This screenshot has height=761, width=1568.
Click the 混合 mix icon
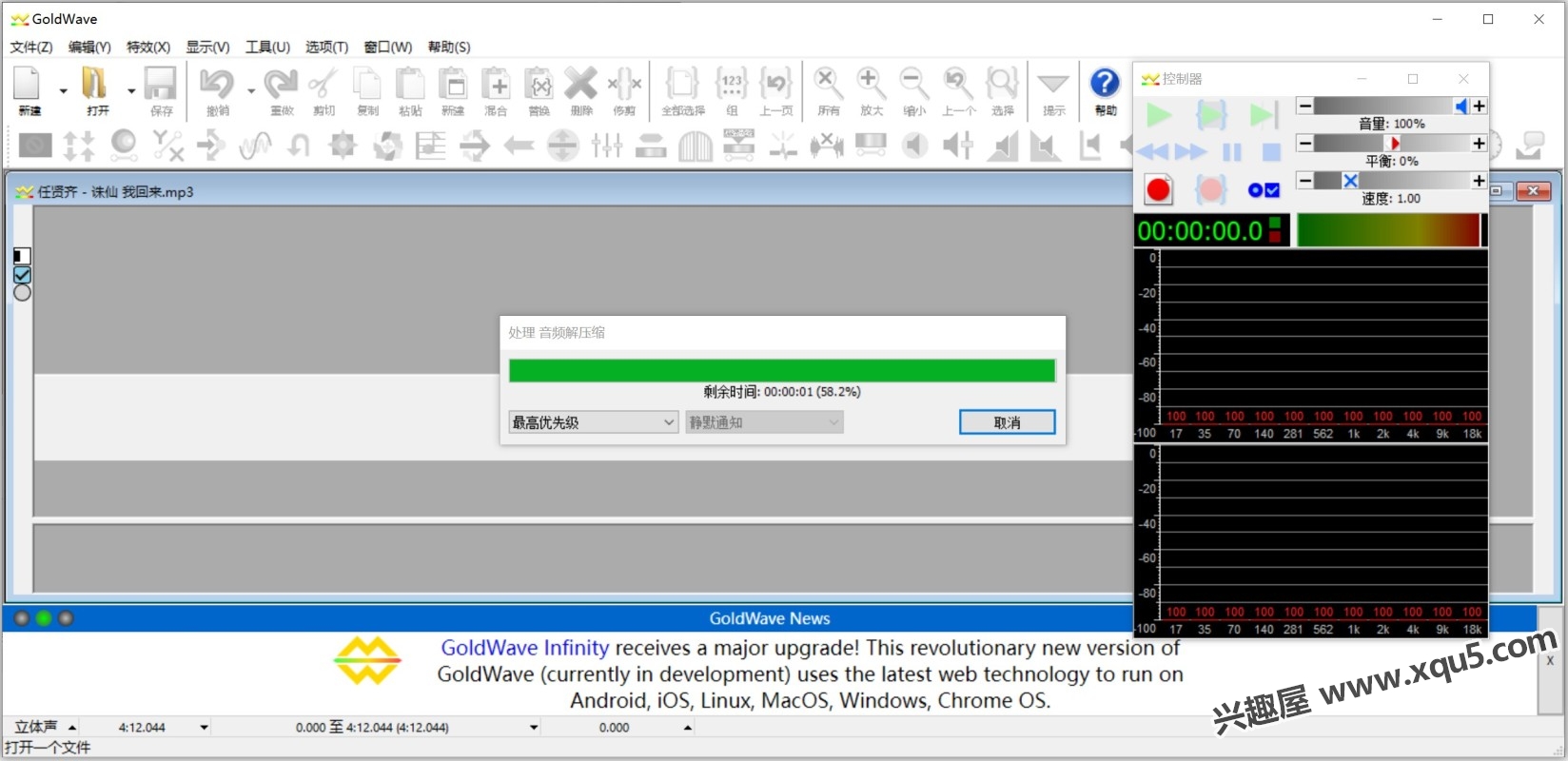point(496,85)
